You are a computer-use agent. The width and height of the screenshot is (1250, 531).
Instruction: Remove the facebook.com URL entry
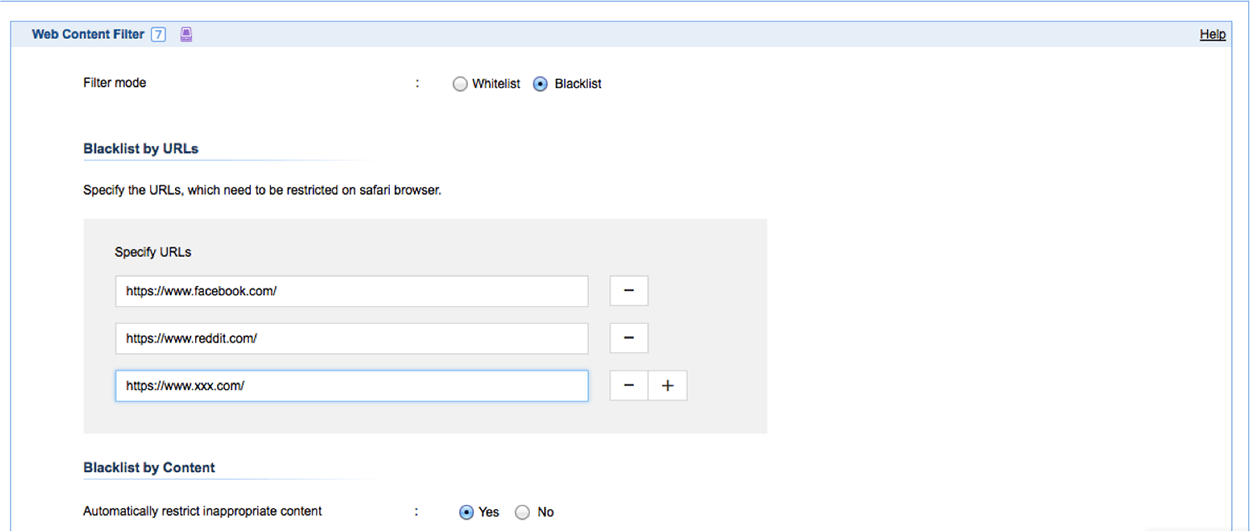click(x=629, y=291)
